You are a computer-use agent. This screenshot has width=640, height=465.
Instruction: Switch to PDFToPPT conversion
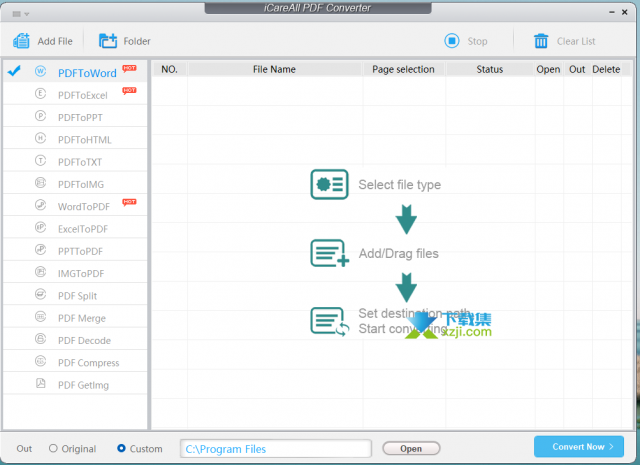coord(75,116)
